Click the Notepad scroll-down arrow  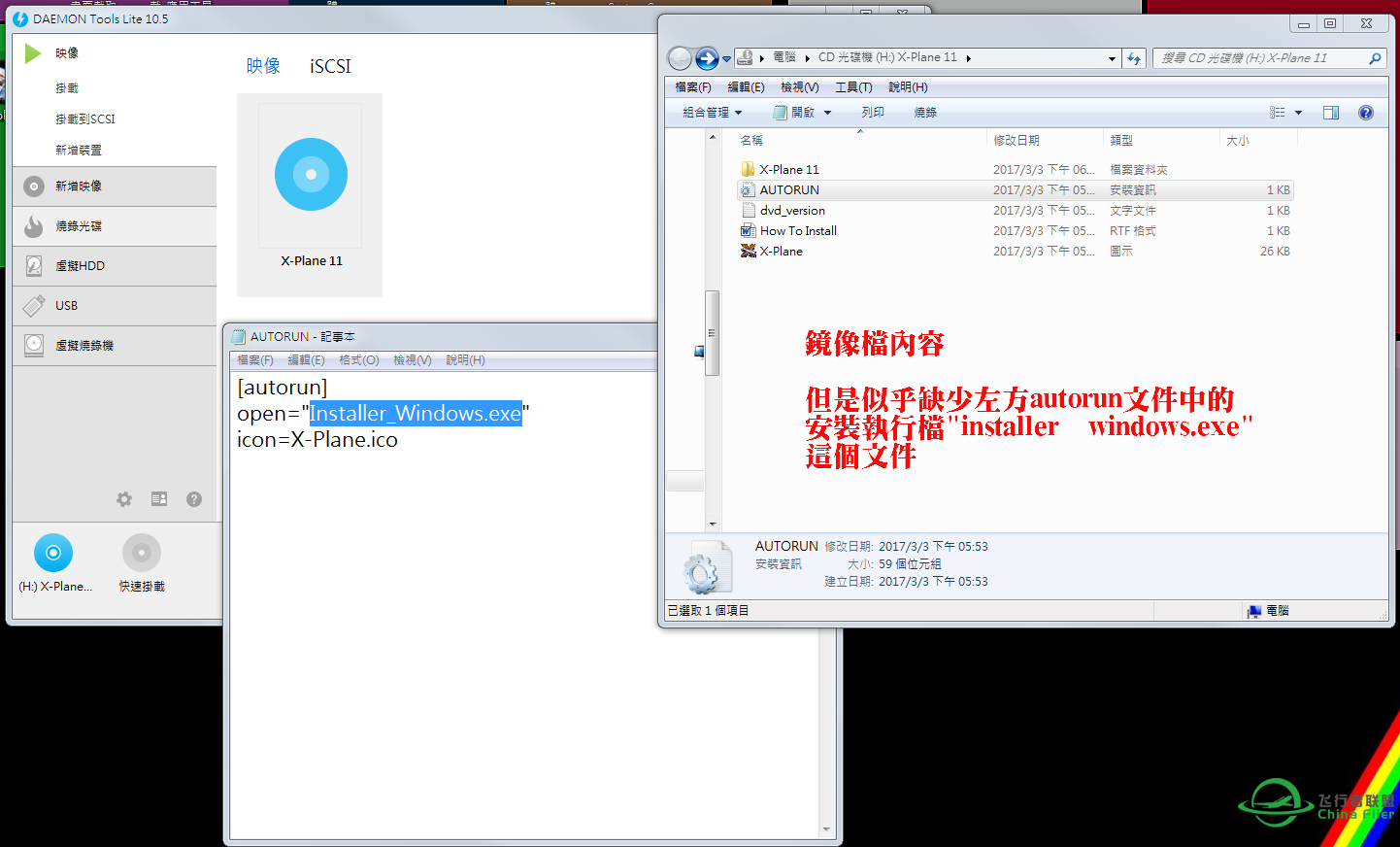(x=827, y=830)
